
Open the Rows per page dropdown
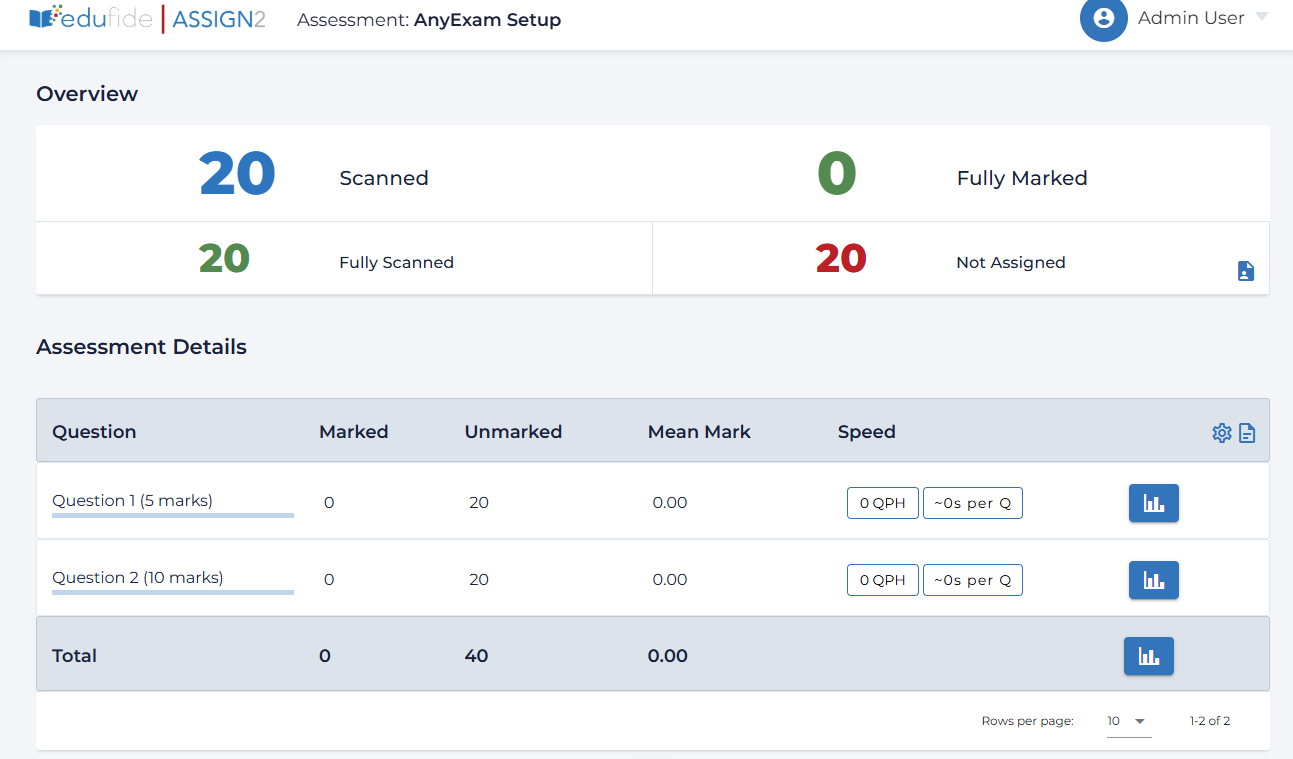(x=1128, y=721)
